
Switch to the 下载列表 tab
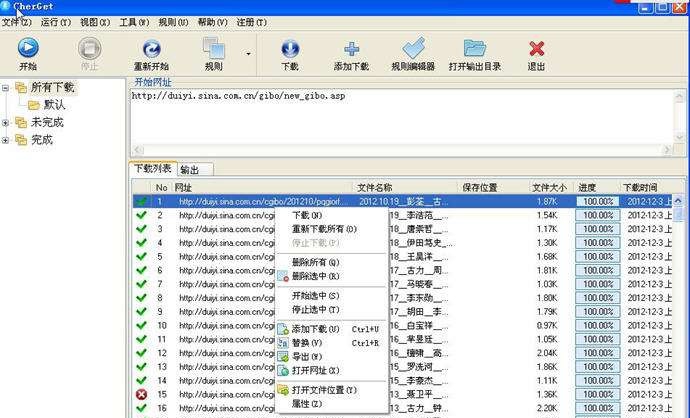click(153, 169)
